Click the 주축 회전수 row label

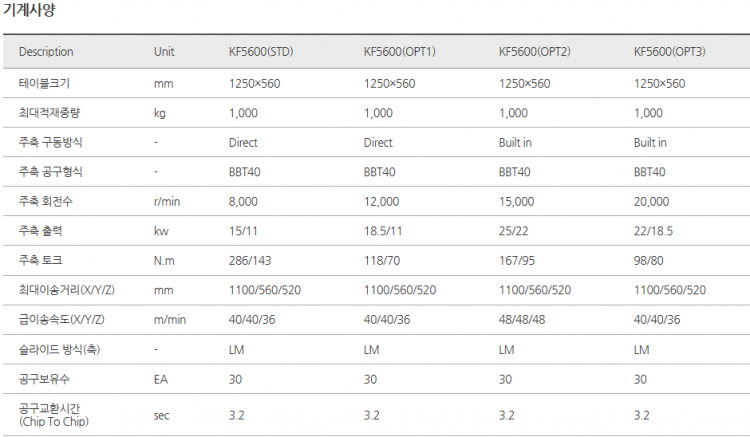[x=45, y=201]
